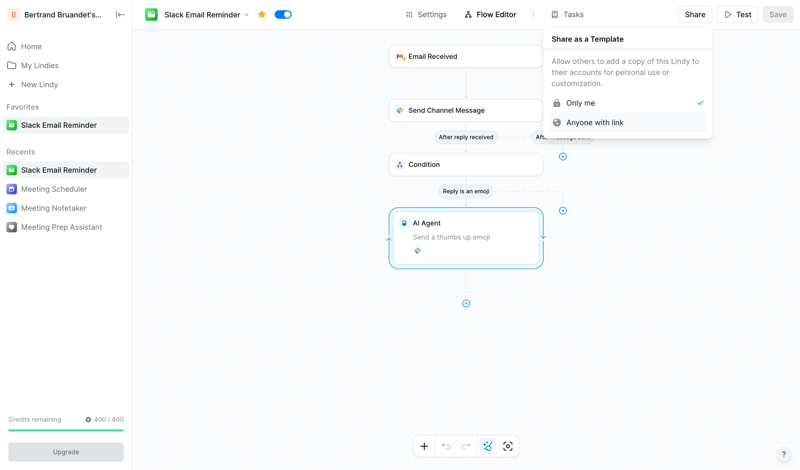800x470 pixels.
Task: Open the Tasks tab
Action: (x=567, y=15)
